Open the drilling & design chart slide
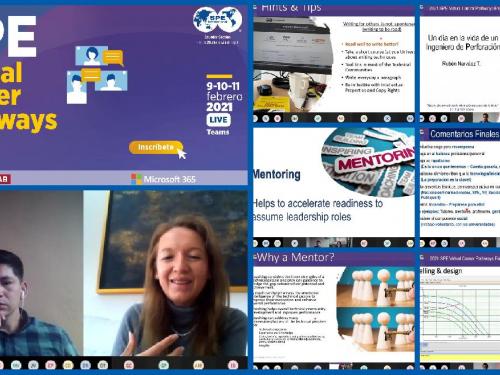The width and height of the screenshot is (500, 375). 460,311
